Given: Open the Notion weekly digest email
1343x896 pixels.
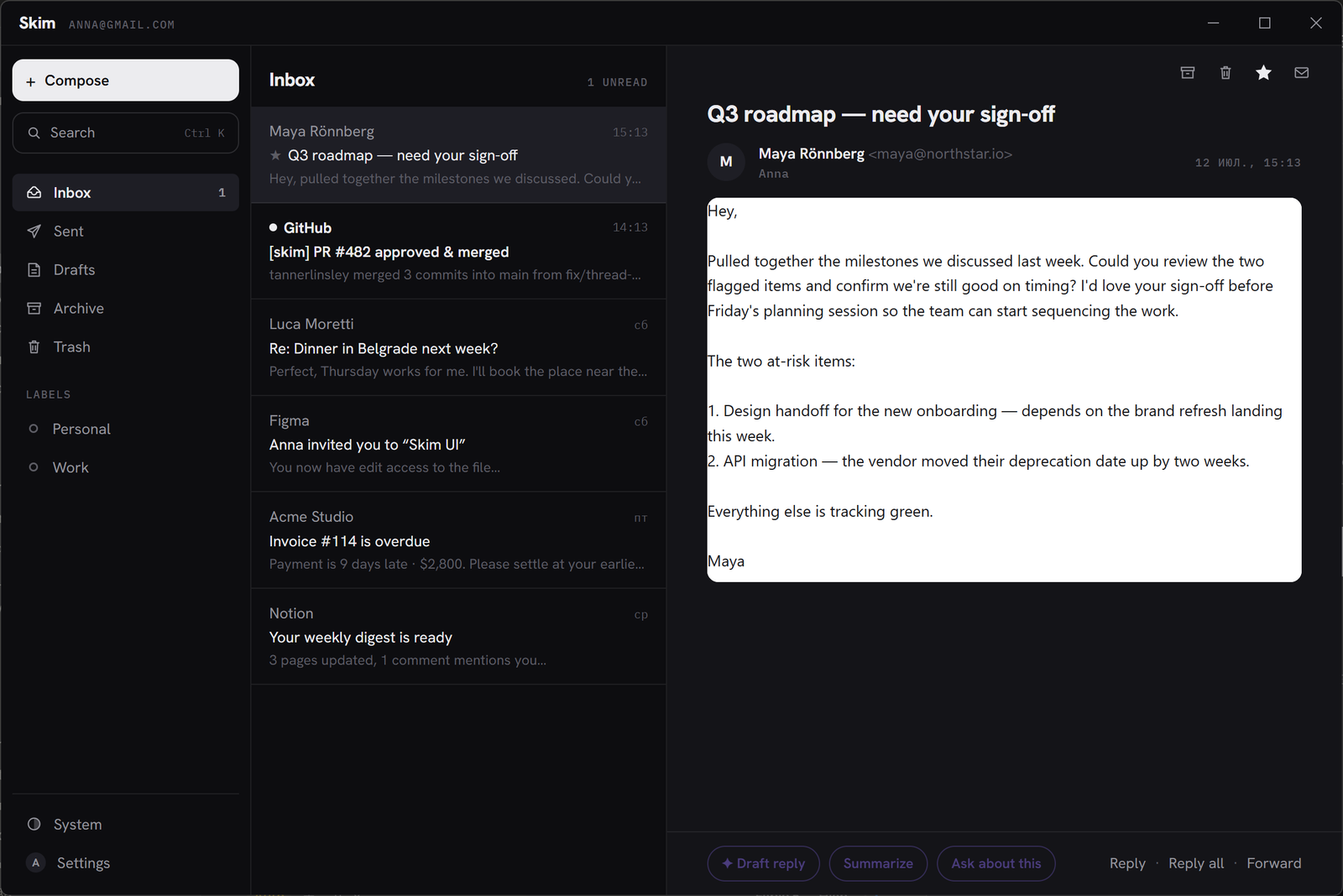Looking at the screenshot, I should (x=458, y=638).
